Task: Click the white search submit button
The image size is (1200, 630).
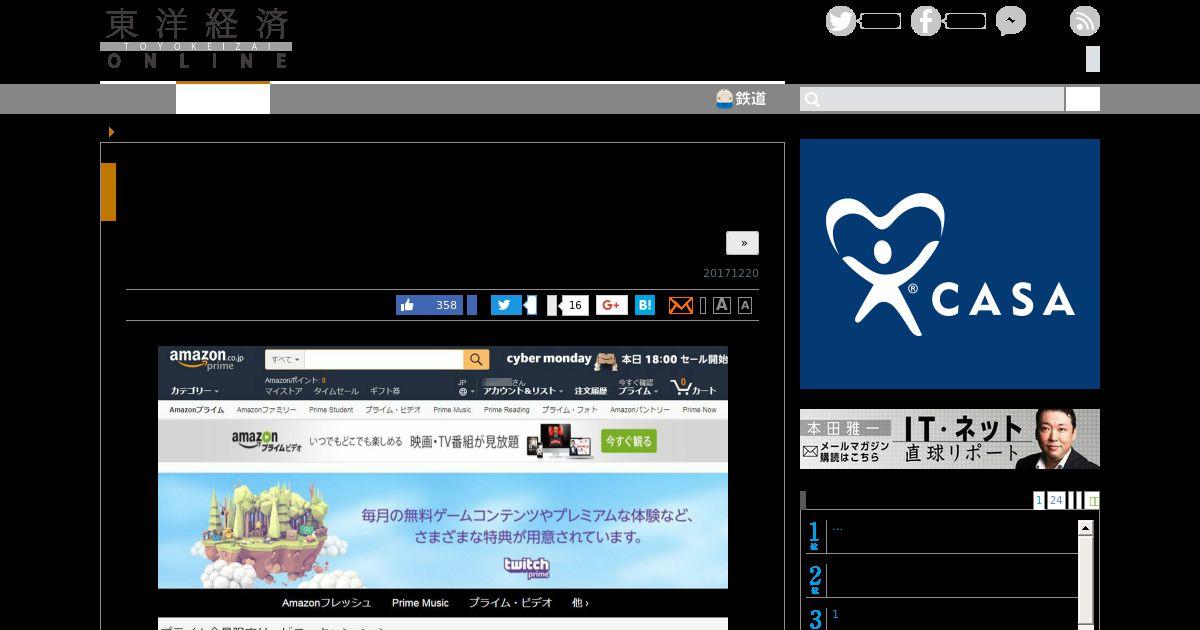Action: coord(1083,99)
